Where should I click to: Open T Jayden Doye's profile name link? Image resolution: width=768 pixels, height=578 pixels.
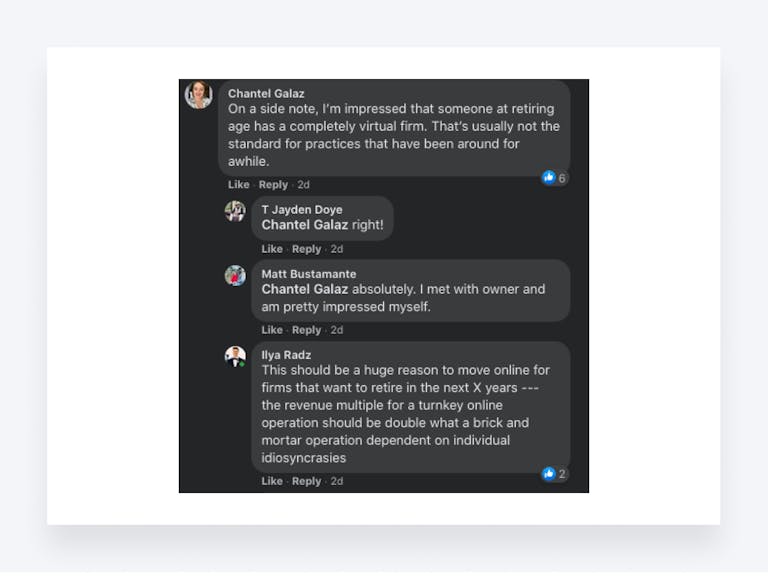(x=302, y=210)
